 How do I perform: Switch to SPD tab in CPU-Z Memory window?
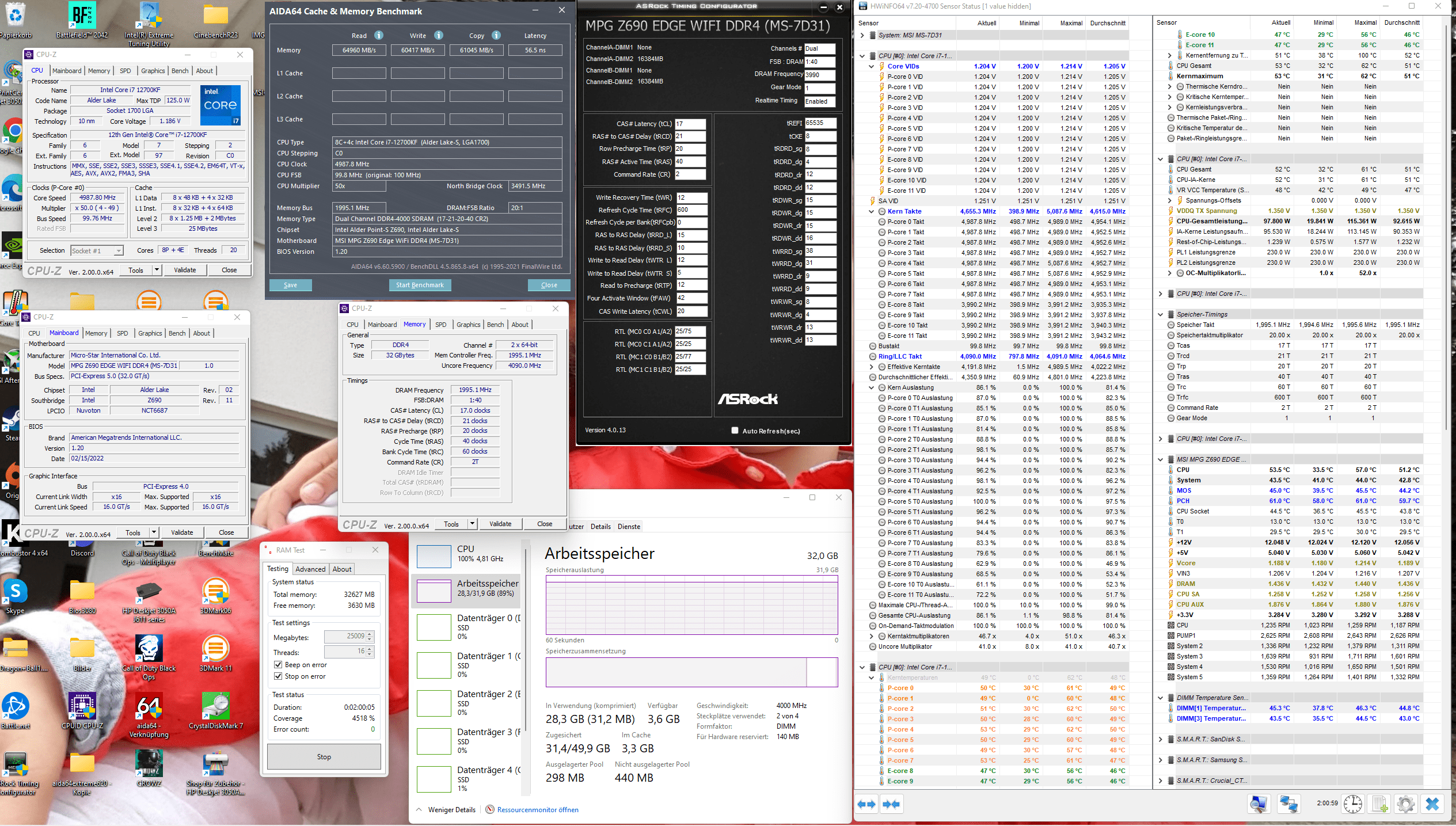440,325
